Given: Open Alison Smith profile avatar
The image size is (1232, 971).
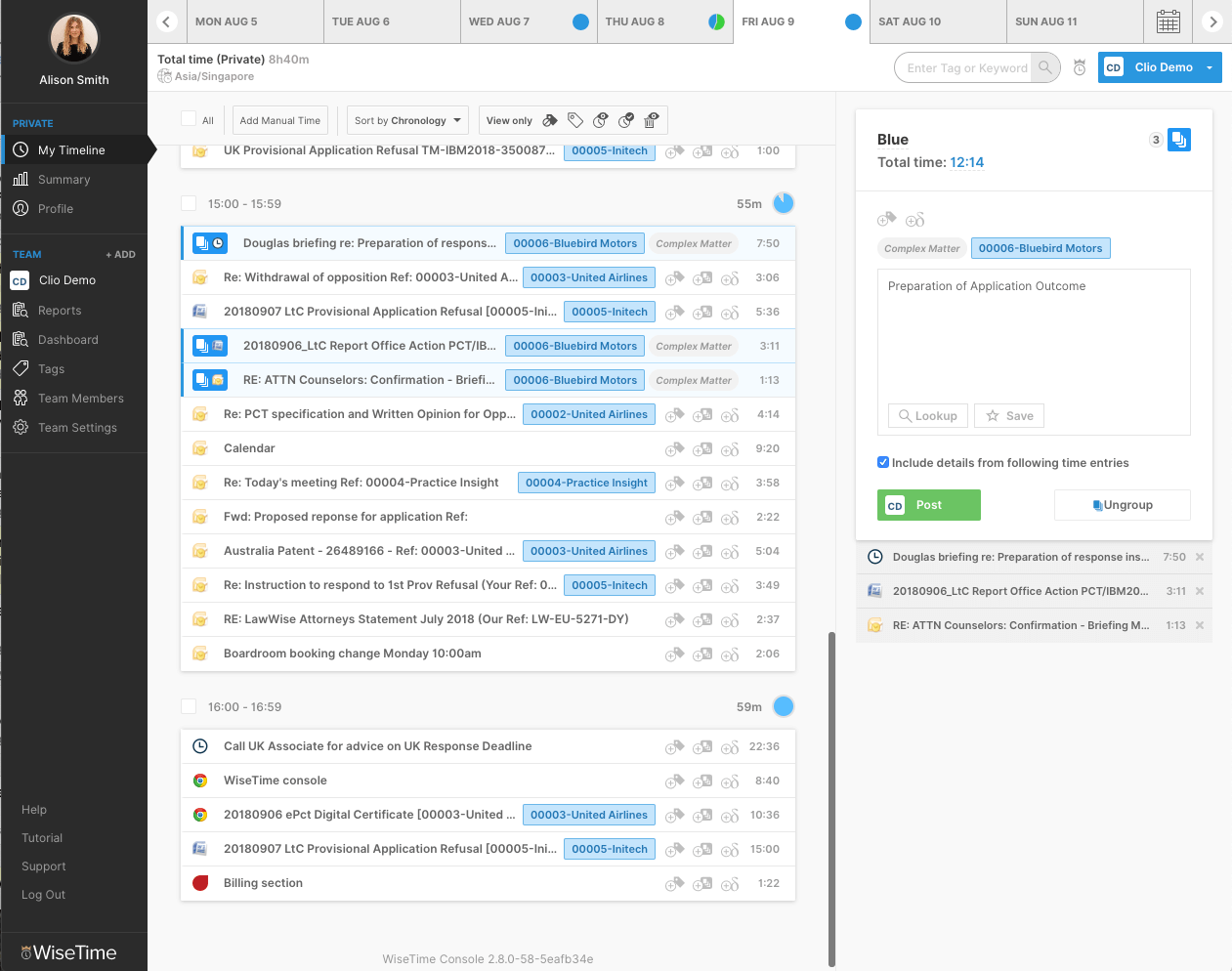Looking at the screenshot, I should tap(74, 38).
